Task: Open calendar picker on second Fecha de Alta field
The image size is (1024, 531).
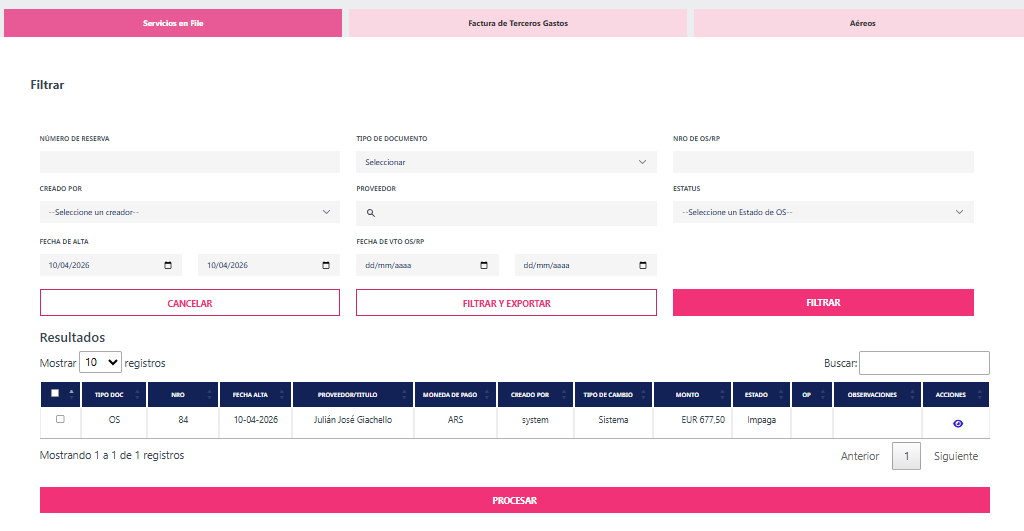Action: (326, 265)
